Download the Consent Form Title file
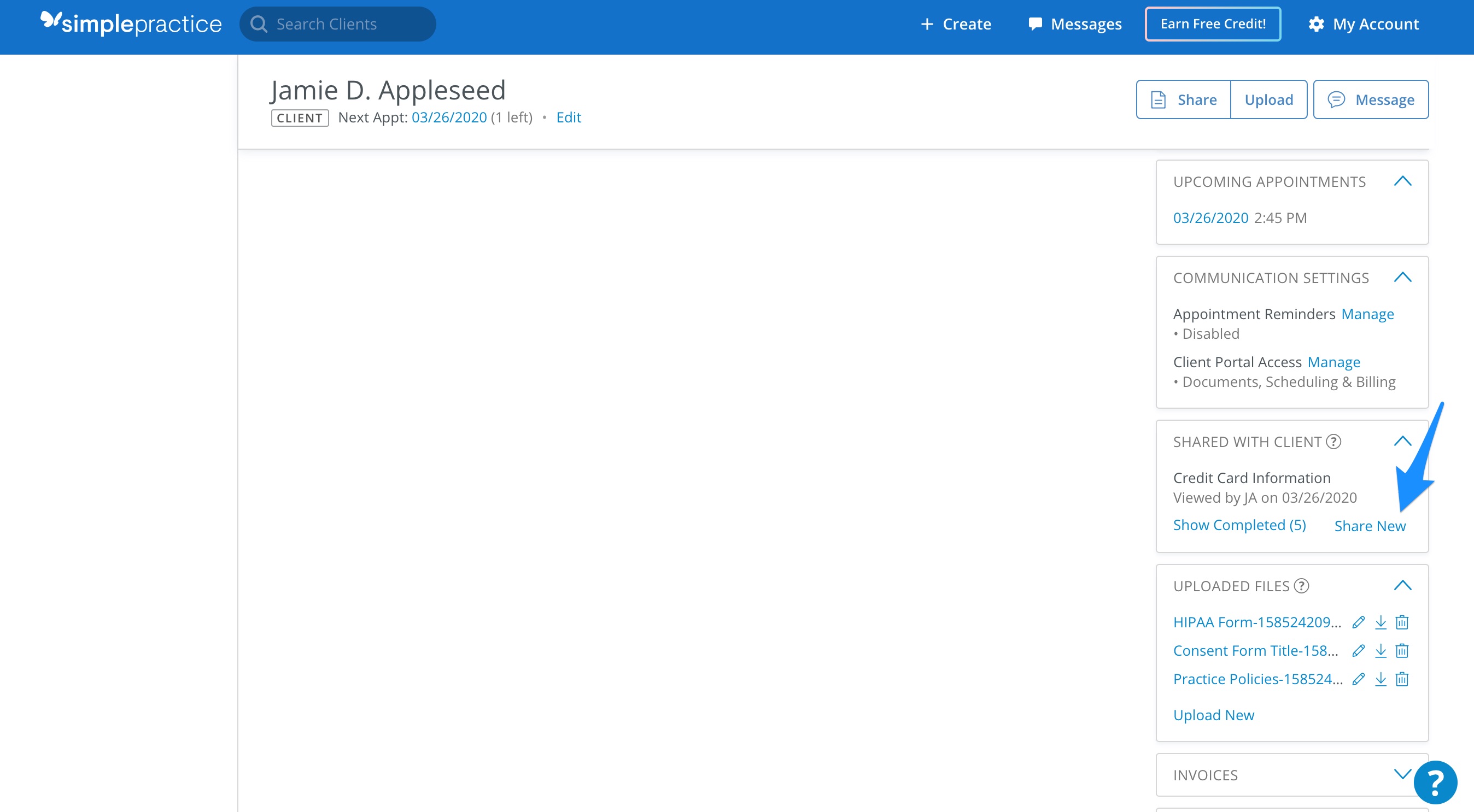The width and height of the screenshot is (1474, 812). [x=1380, y=651]
